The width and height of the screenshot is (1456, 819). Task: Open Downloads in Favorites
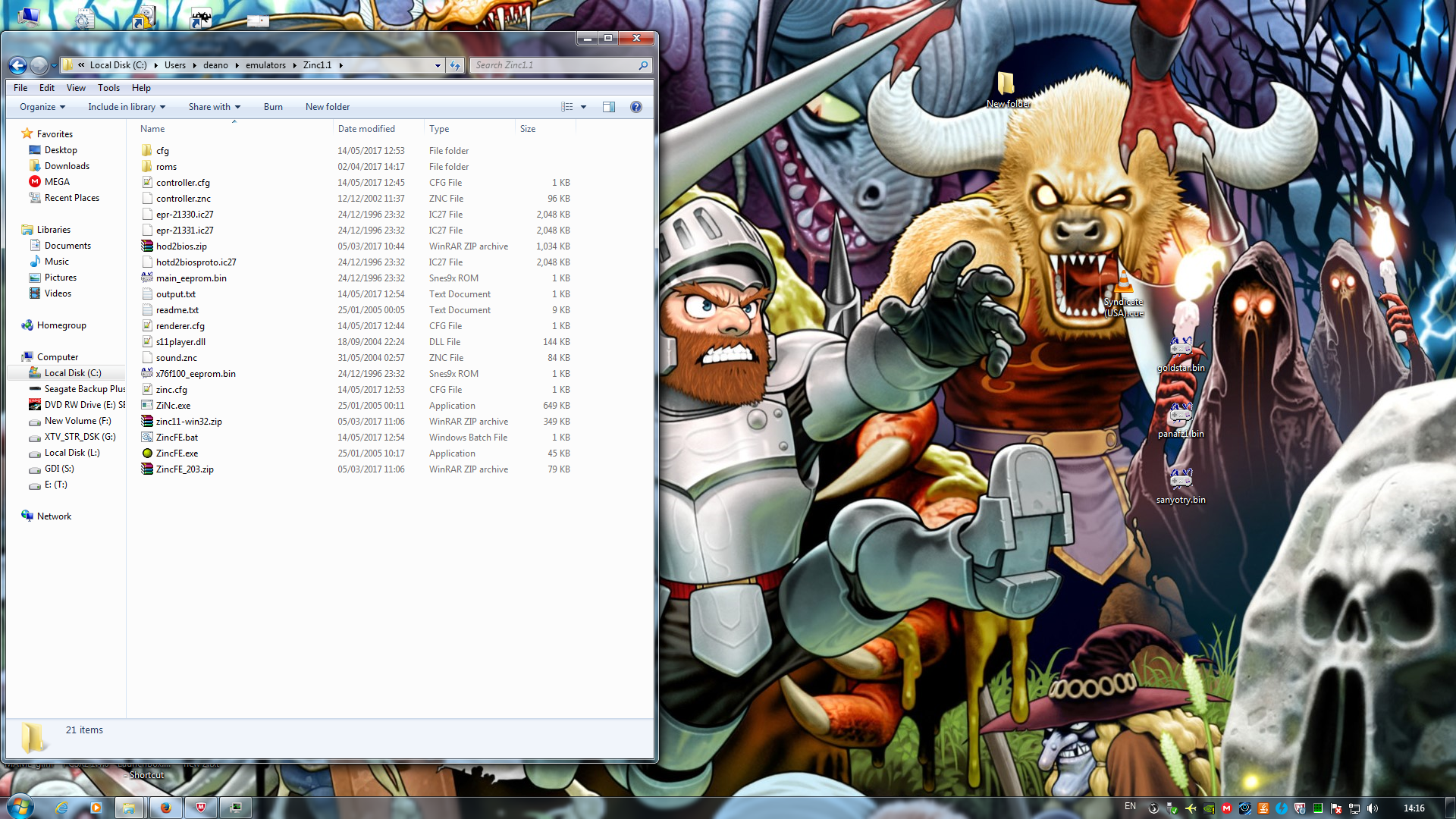point(67,166)
